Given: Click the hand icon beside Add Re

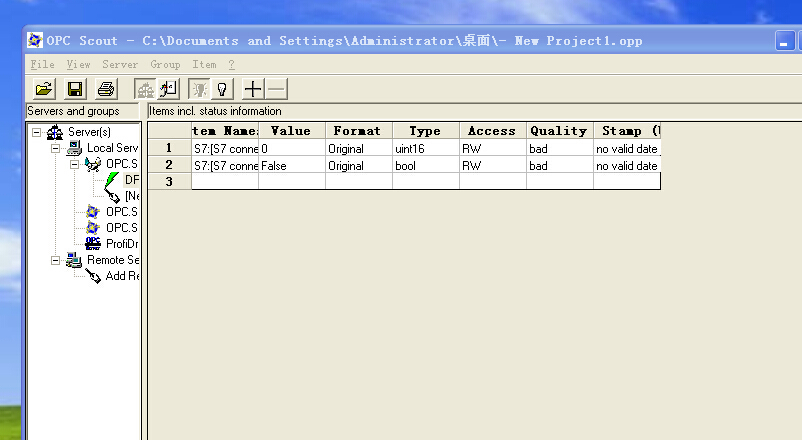Looking at the screenshot, I should click(x=93, y=276).
